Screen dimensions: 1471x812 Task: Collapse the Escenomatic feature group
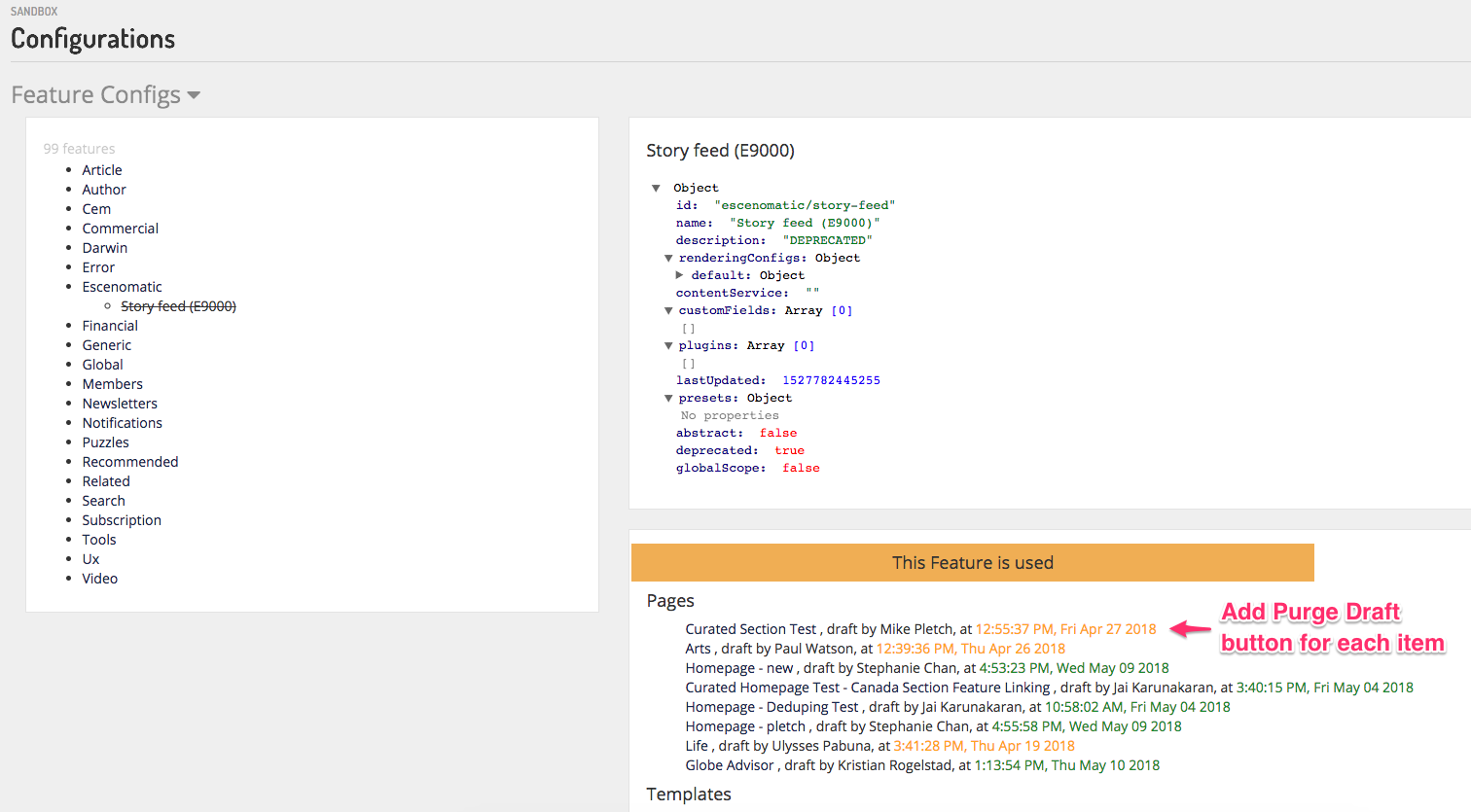[x=123, y=287]
